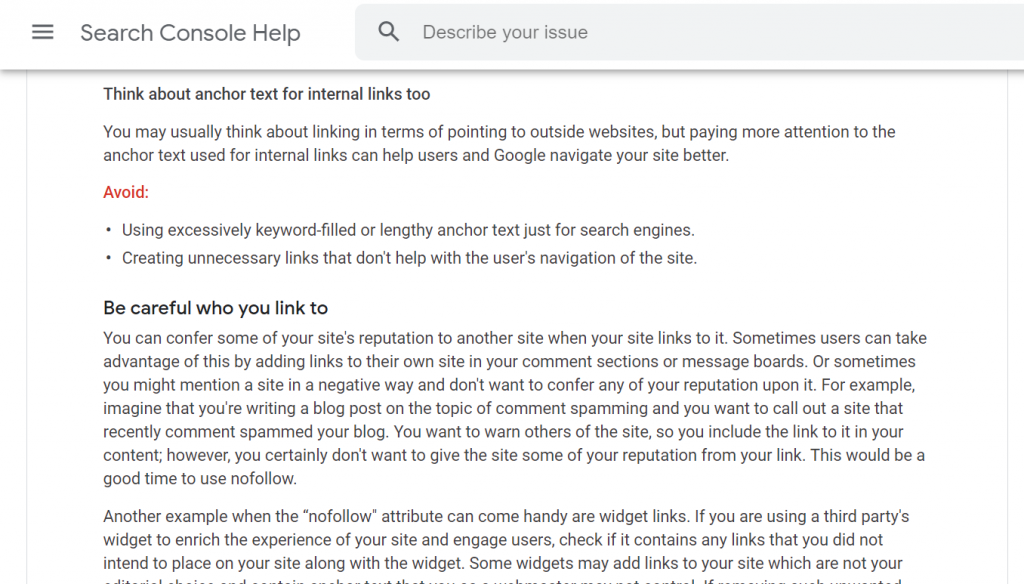
Task: Click the 'Be careful who you link to' heading
Action: pos(215,308)
